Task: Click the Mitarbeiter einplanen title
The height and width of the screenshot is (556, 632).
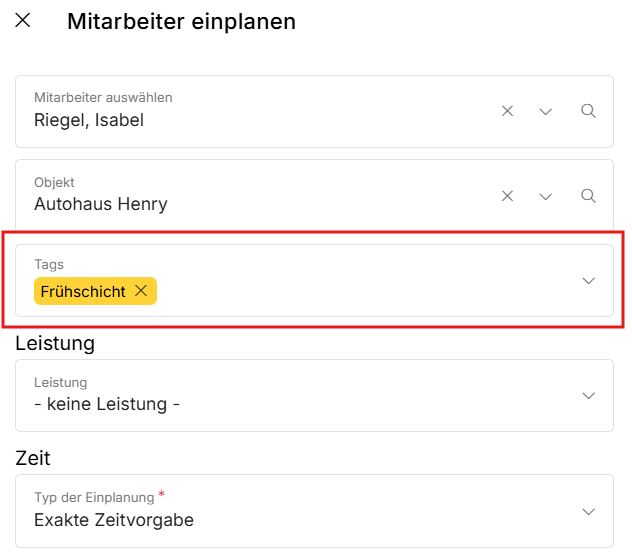Action: (181, 21)
